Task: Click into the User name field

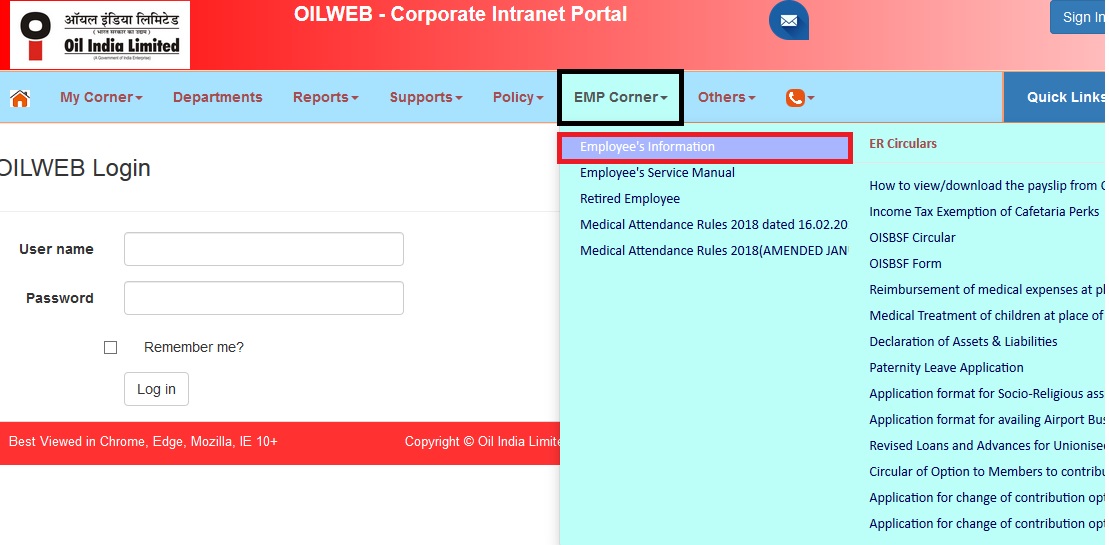Action: [264, 249]
